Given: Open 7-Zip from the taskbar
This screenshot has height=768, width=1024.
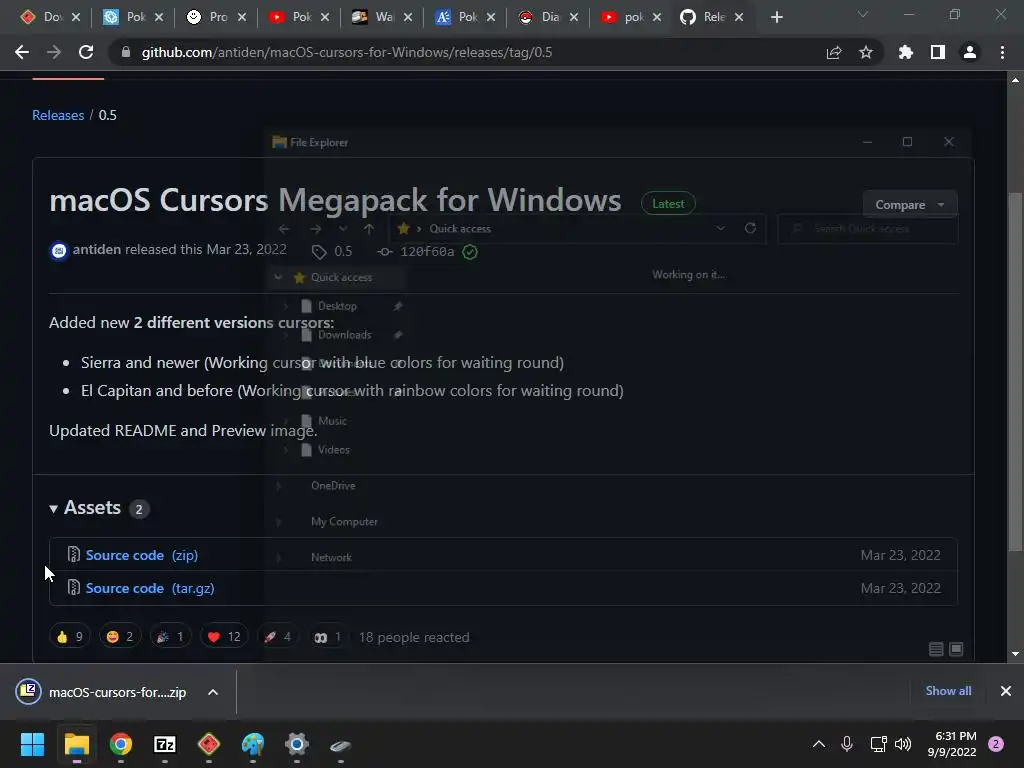Looking at the screenshot, I should pos(165,744).
